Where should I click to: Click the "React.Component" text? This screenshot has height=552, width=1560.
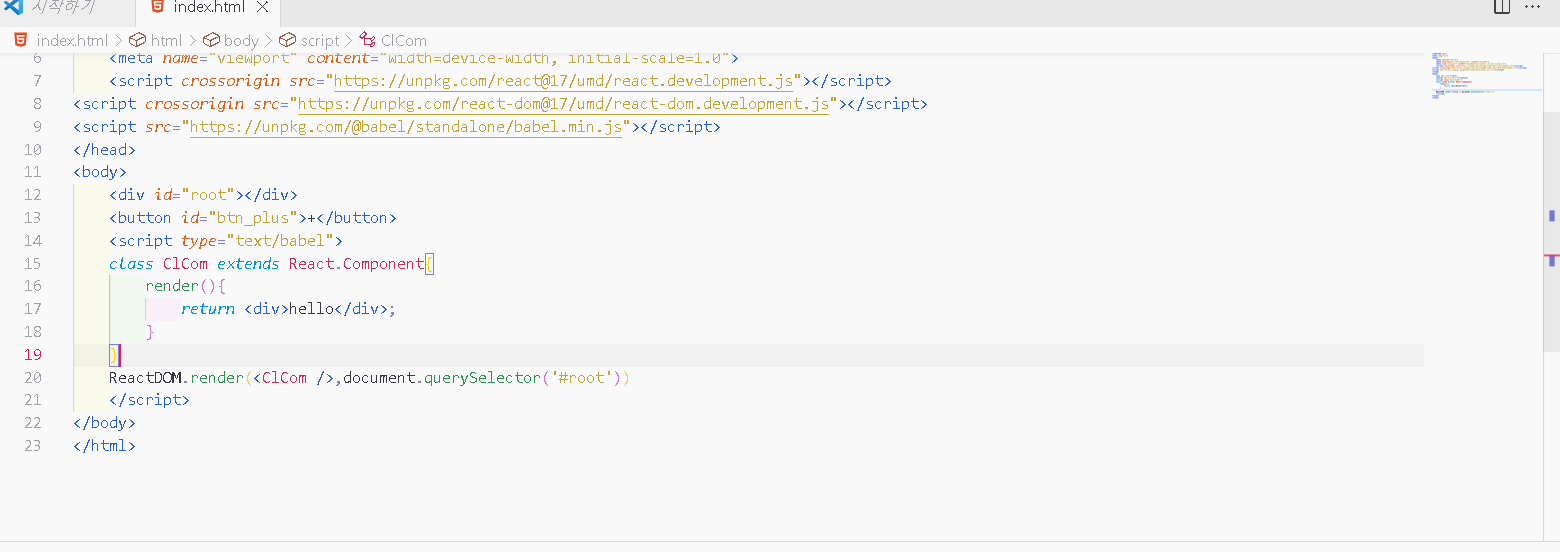[x=356, y=264]
